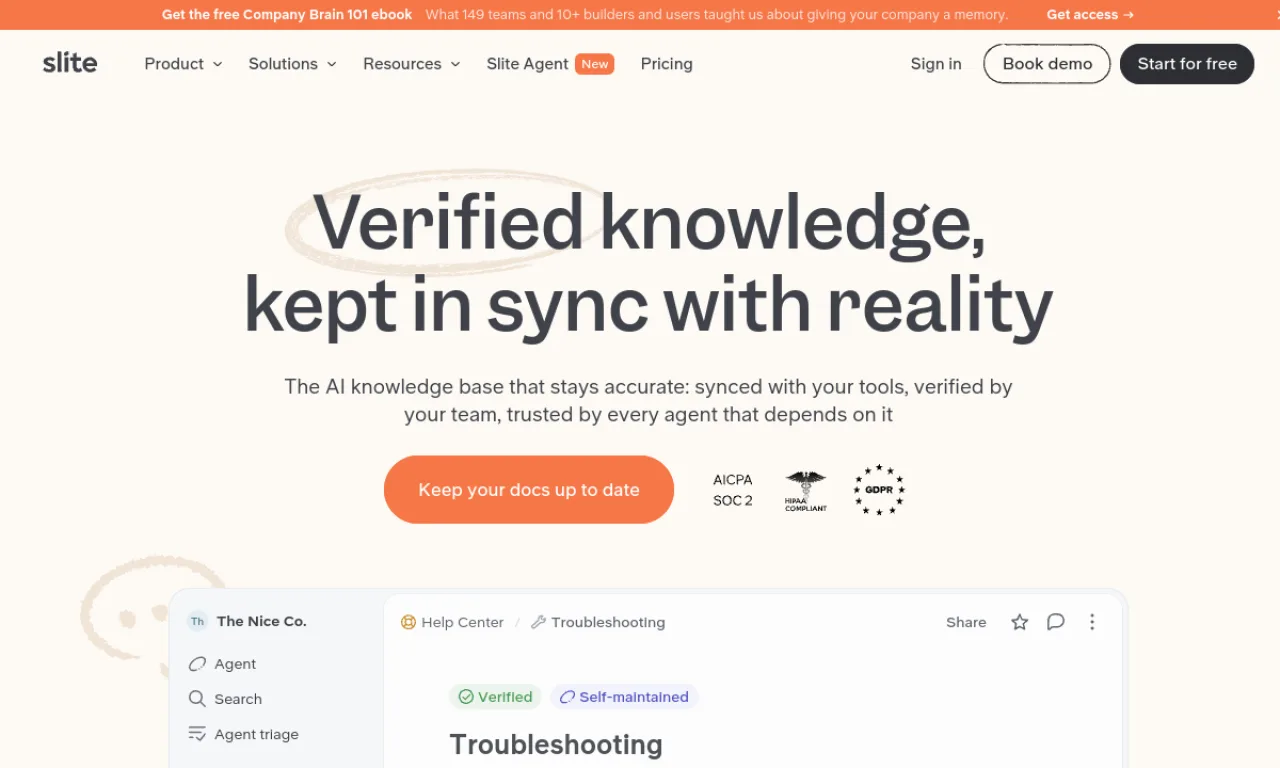Click the Product menu chevron
Viewport: 1280px width, 768px height.
click(217, 64)
